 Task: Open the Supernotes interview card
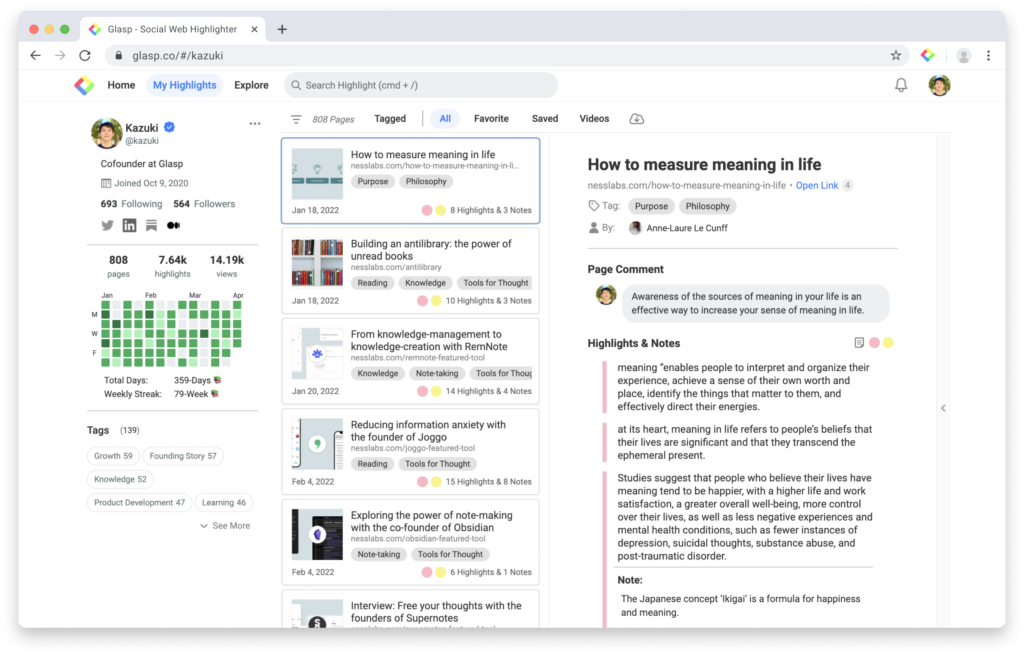coord(410,610)
